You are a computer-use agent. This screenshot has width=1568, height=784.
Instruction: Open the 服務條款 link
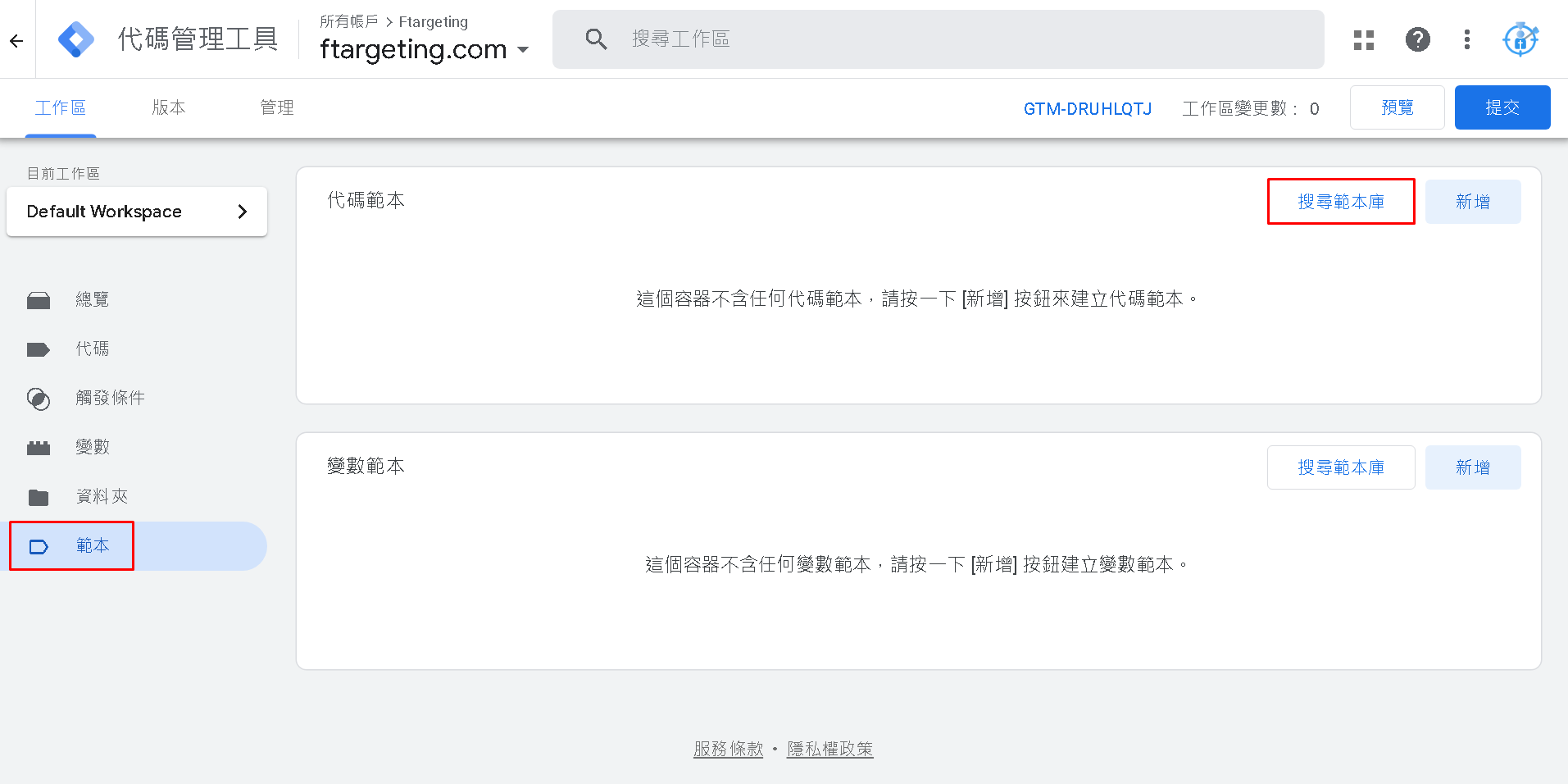coord(728,749)
